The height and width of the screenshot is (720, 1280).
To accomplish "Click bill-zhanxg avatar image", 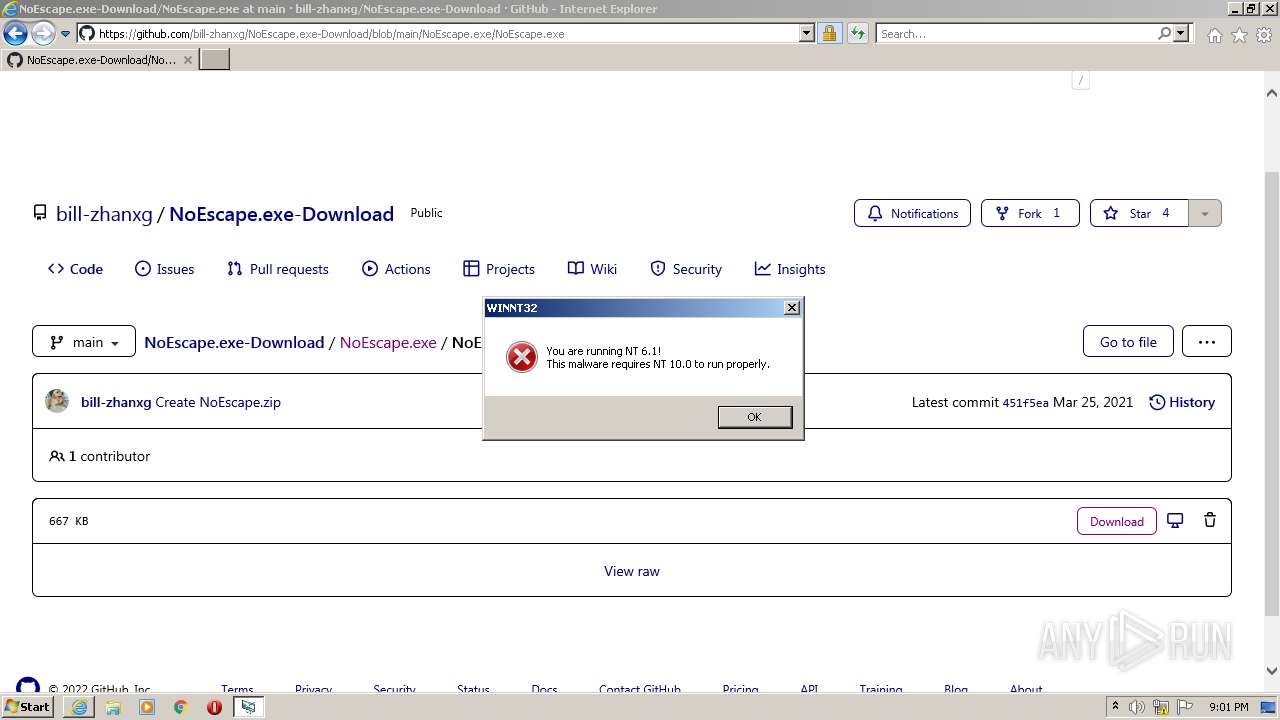I will tap(57, 401).
